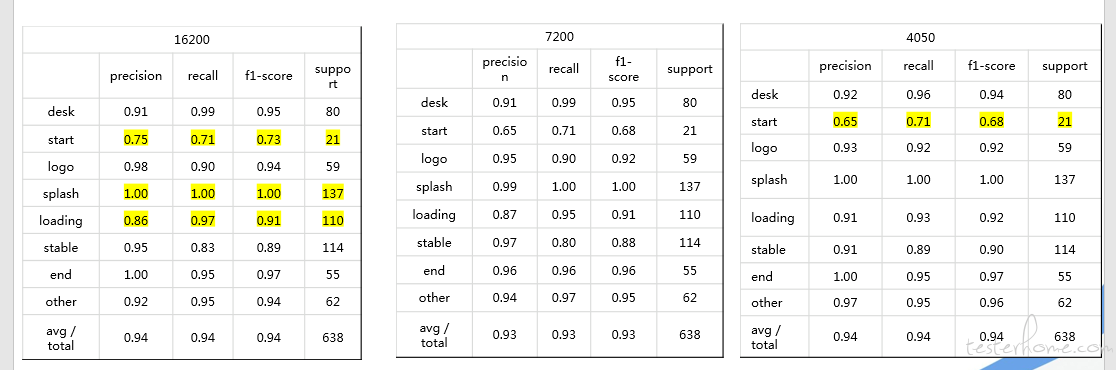Select stable recall 0.80 in 7200 table
Screen dimensions: 1116x370
pos(563,243)
